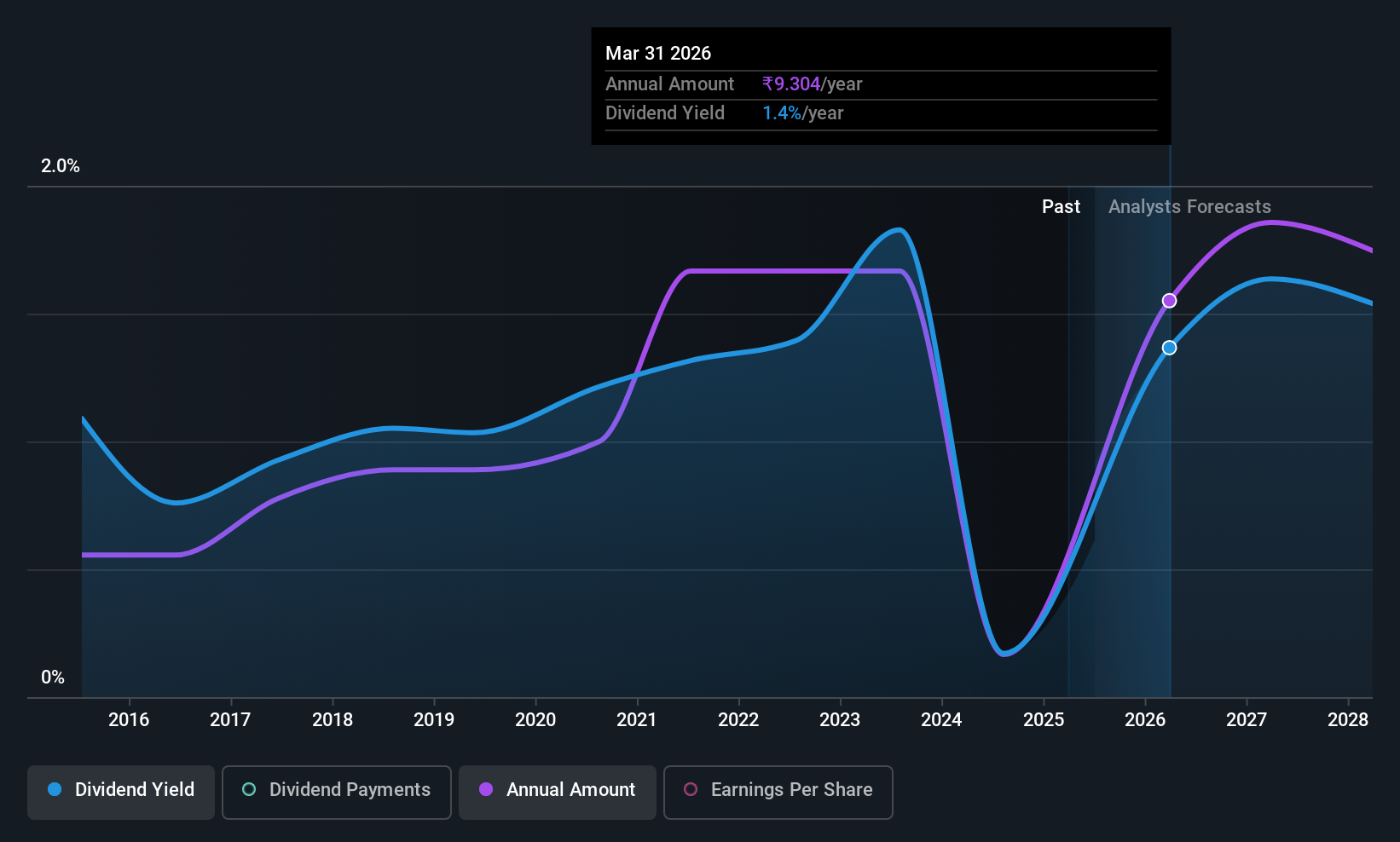The image size is (1400, 842).
Task: Click the Analysts Forecasts label
Action: pyautogui.click(x=1189, y=207)
